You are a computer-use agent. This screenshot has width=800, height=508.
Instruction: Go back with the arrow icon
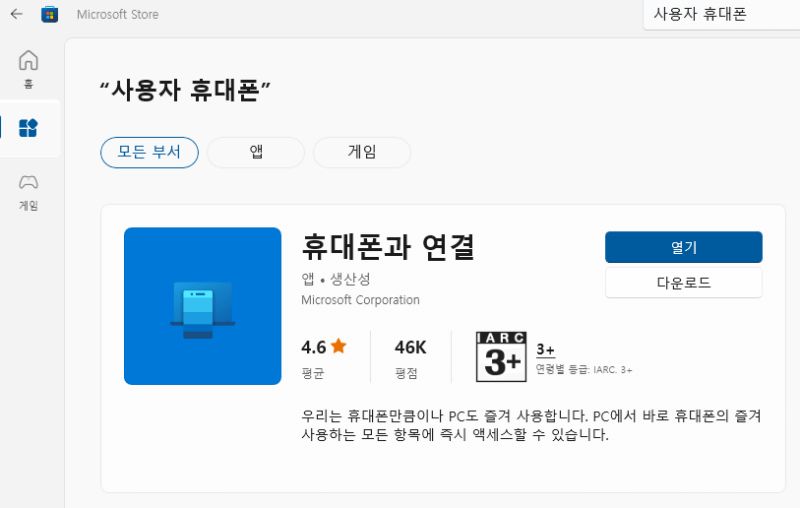pos(17,14)
